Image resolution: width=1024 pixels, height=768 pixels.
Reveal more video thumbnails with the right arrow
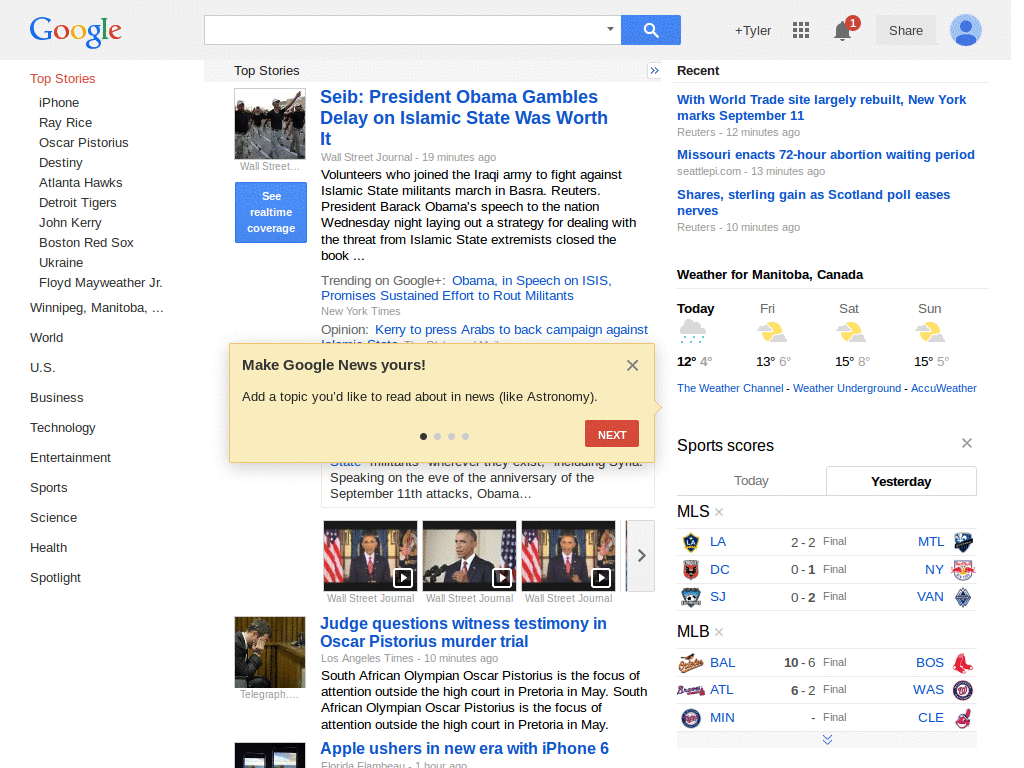tap(640, 555)
